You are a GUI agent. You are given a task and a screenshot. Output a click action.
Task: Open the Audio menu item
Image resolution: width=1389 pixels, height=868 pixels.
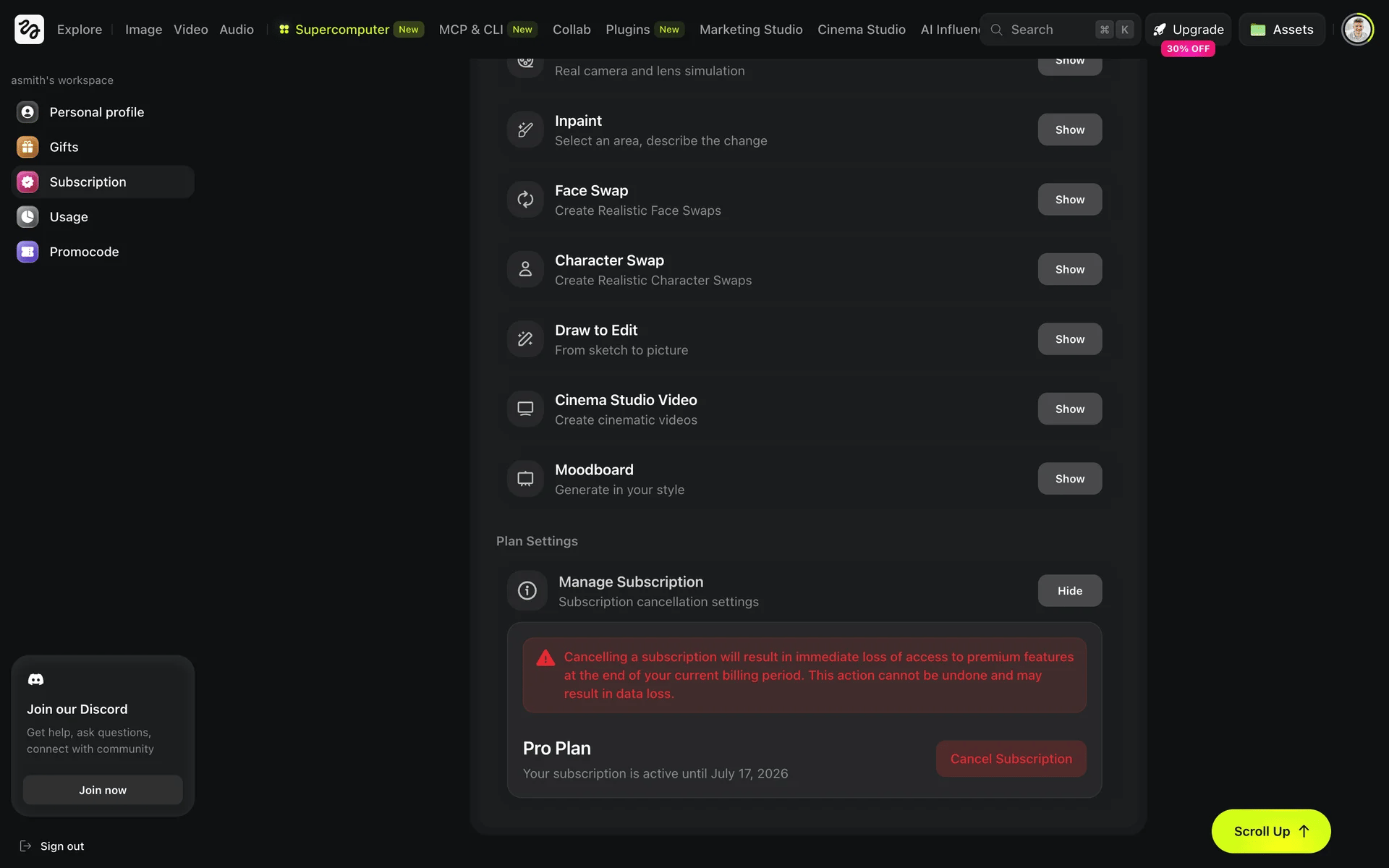click(237, 30)
